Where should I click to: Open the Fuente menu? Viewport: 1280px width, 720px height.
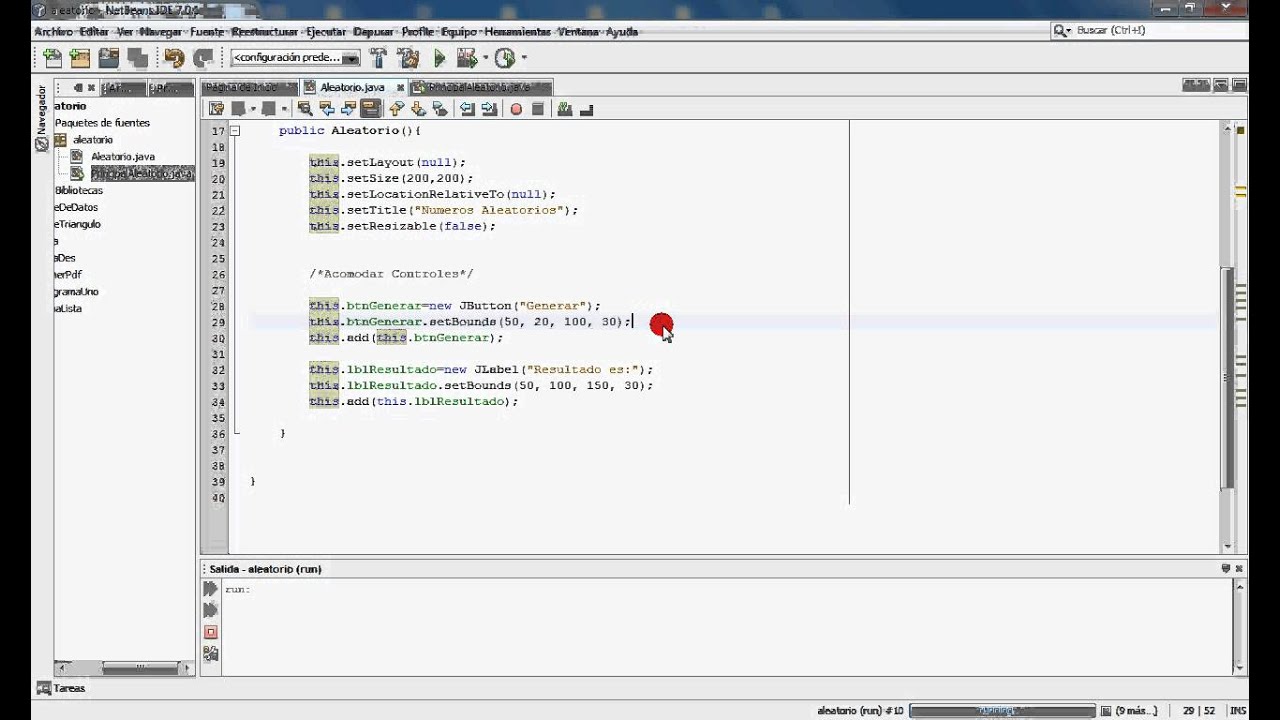click(x=207, y=31)
